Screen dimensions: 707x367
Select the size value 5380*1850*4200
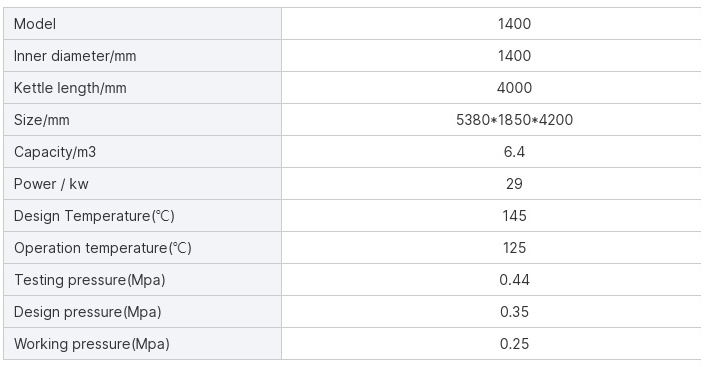(x=514, y=120)
